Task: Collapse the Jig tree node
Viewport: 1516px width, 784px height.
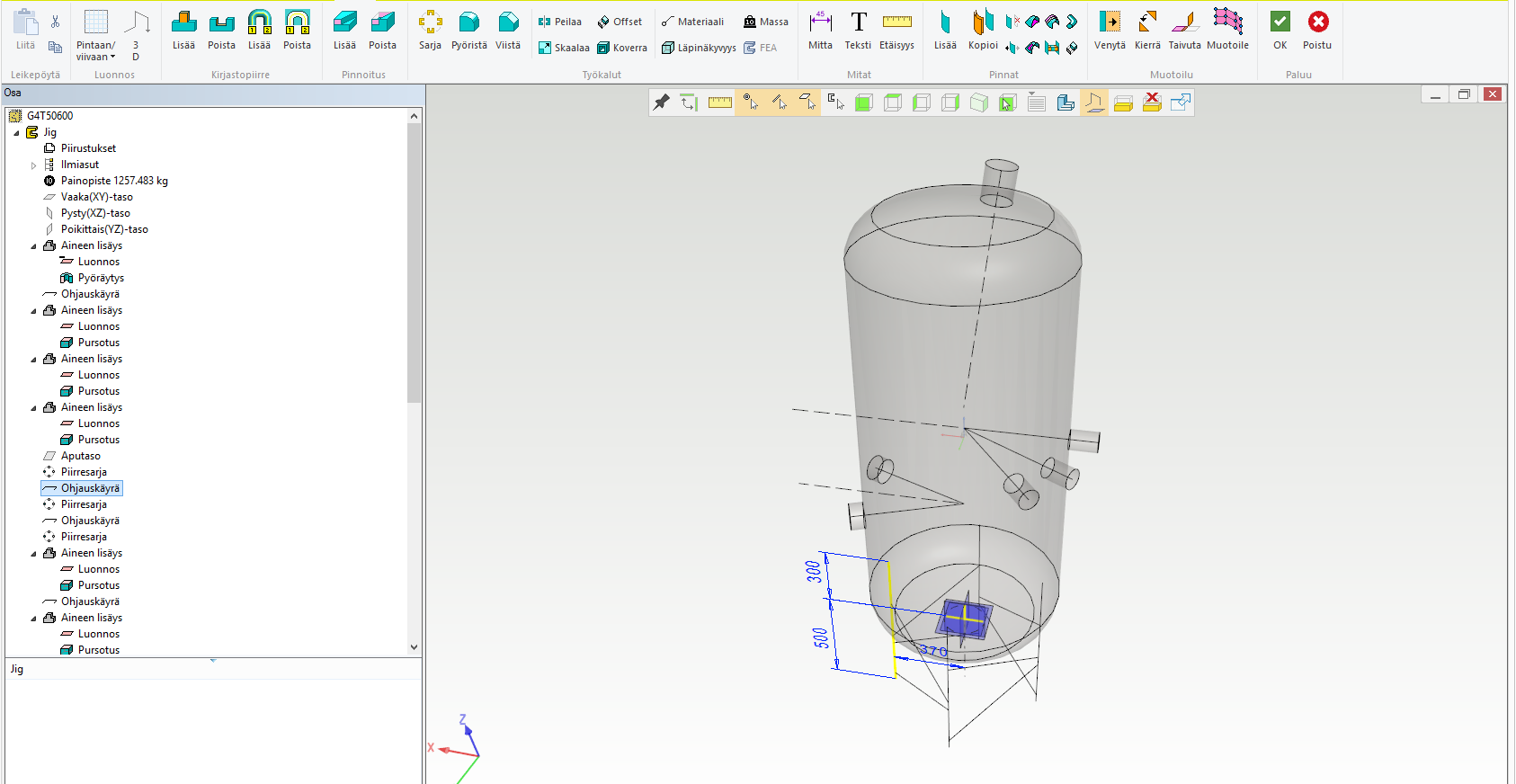Action: tap(16, 133)
